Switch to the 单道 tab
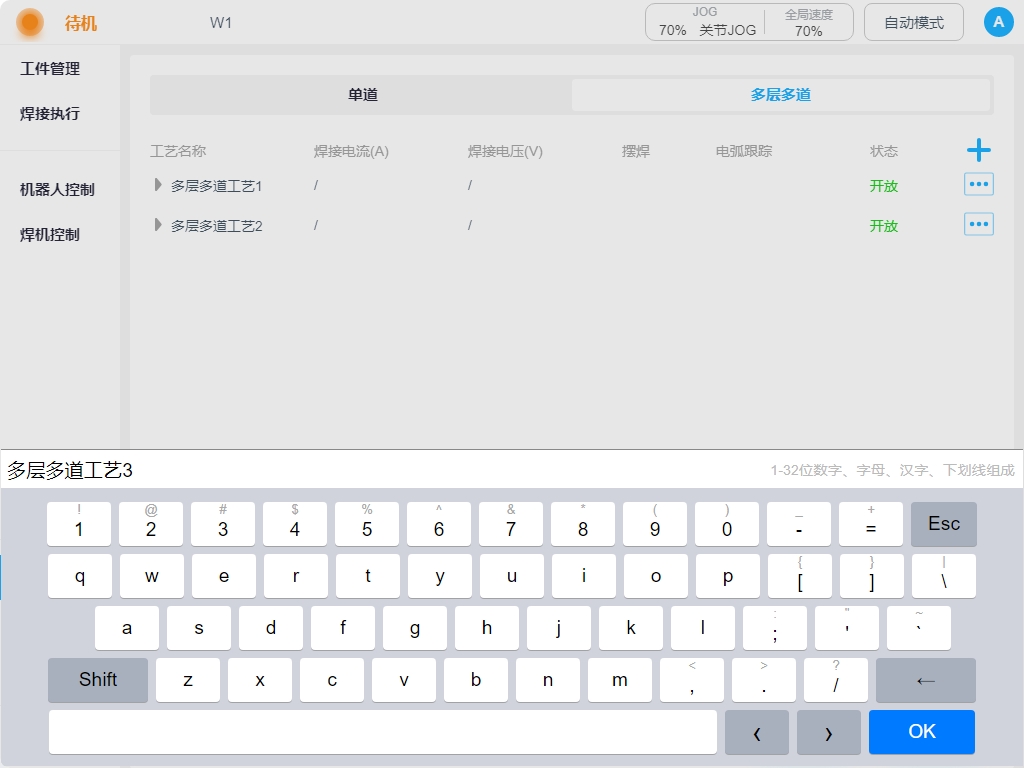This screenshot has width=1024, height=768. click(362, 95)
